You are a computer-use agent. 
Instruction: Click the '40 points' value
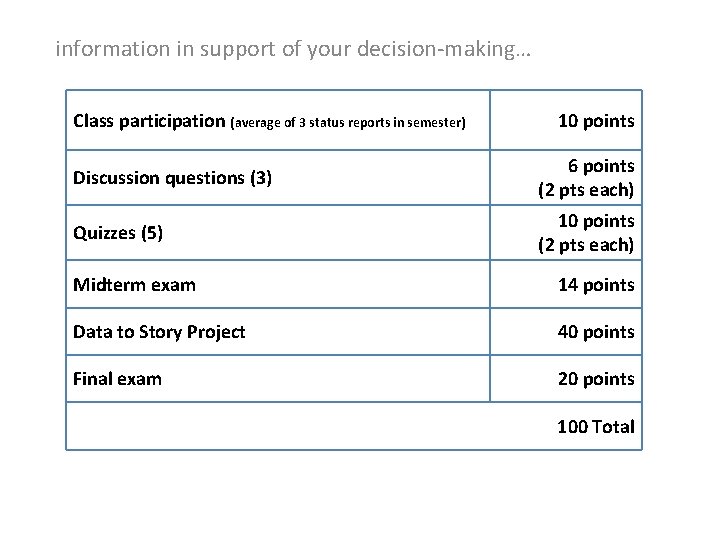(x=596, y=332)
